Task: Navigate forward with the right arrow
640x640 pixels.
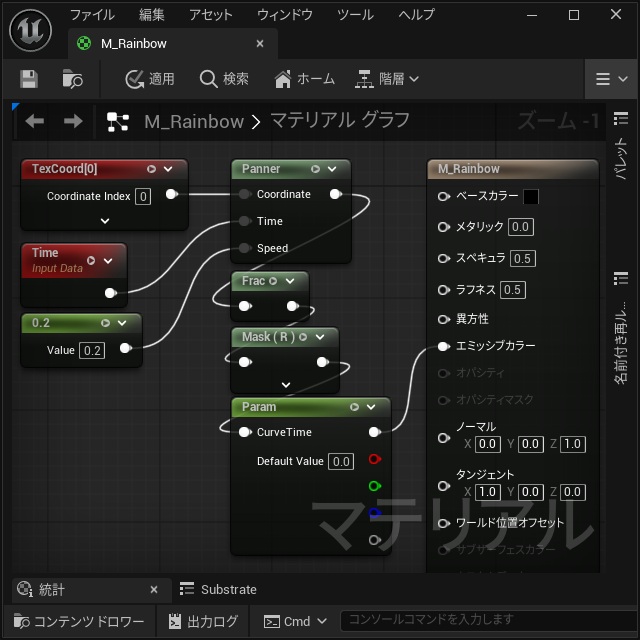Action: [73, 121]
